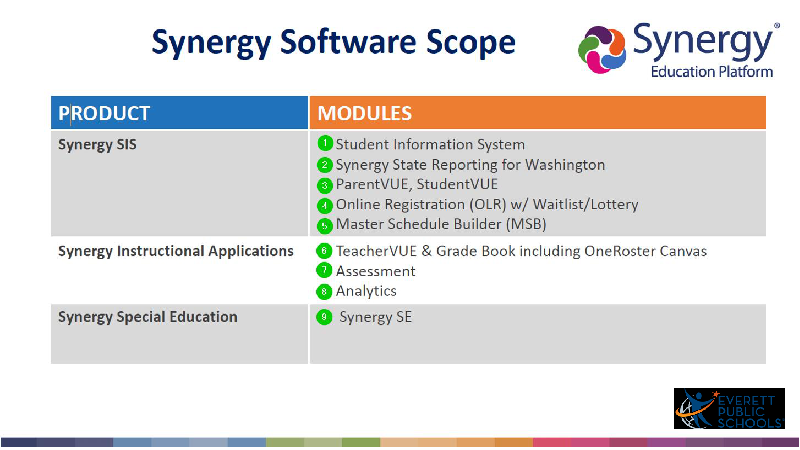Click the Synergy Education Platform logo
The image size is (800, 450).
[x=679, y=50]
